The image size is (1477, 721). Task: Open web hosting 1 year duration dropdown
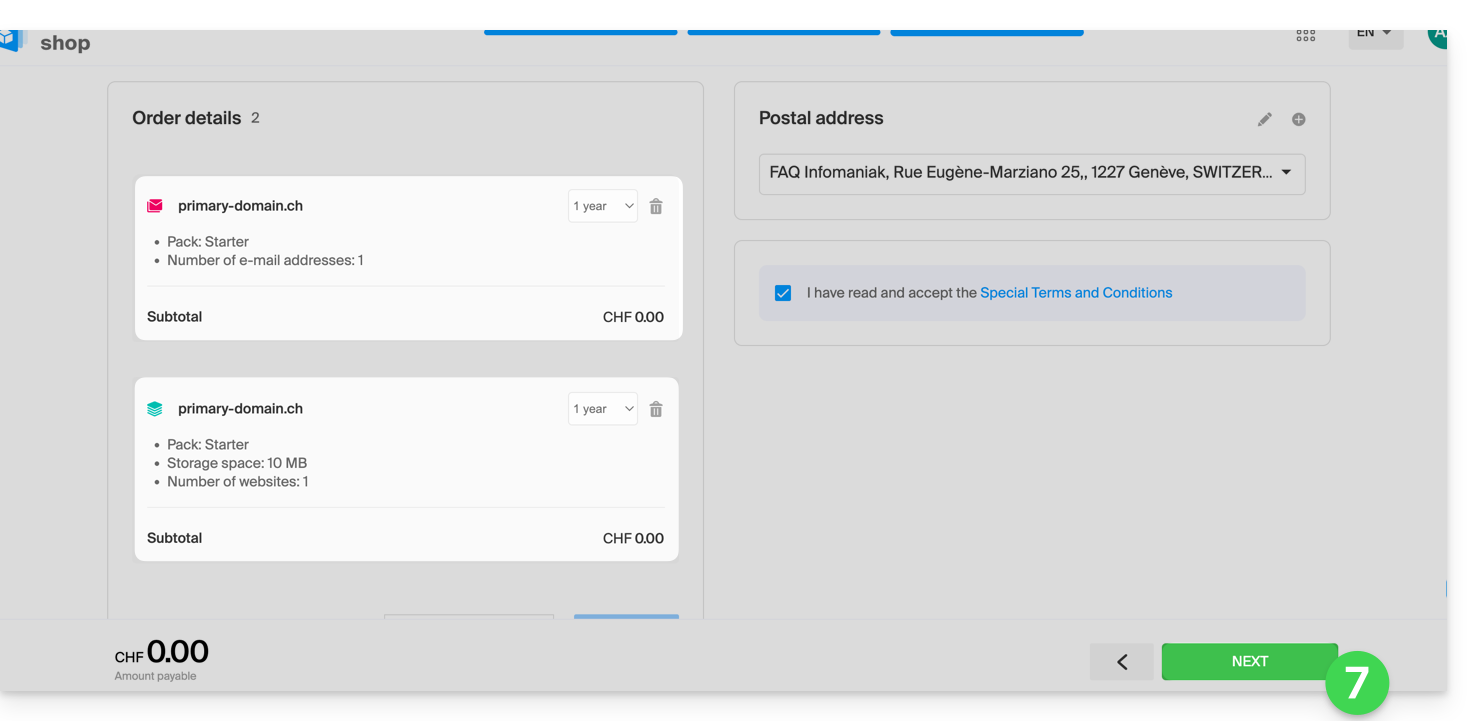(x=602, y=409)
